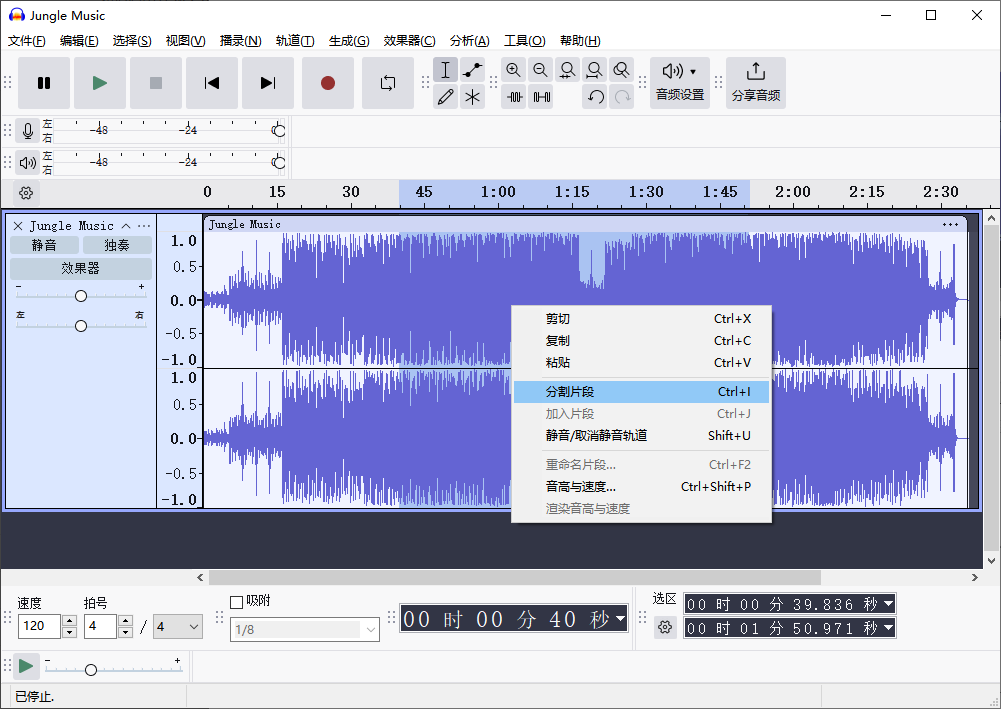
Task: Select 音高与速度... in context menu
Action: (580, 487)
